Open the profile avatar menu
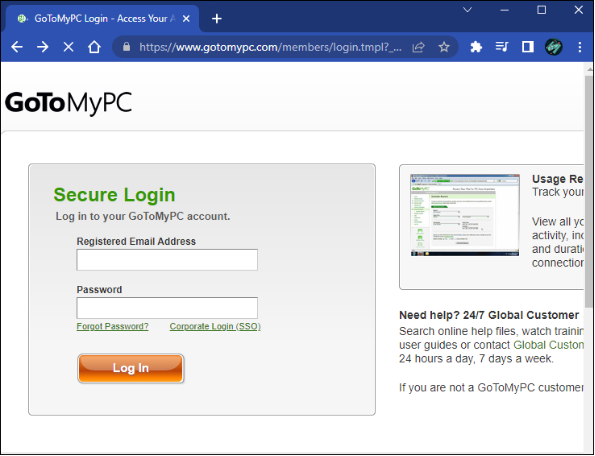The width and height of the screenshot is (595, 456). click(554, 47)
